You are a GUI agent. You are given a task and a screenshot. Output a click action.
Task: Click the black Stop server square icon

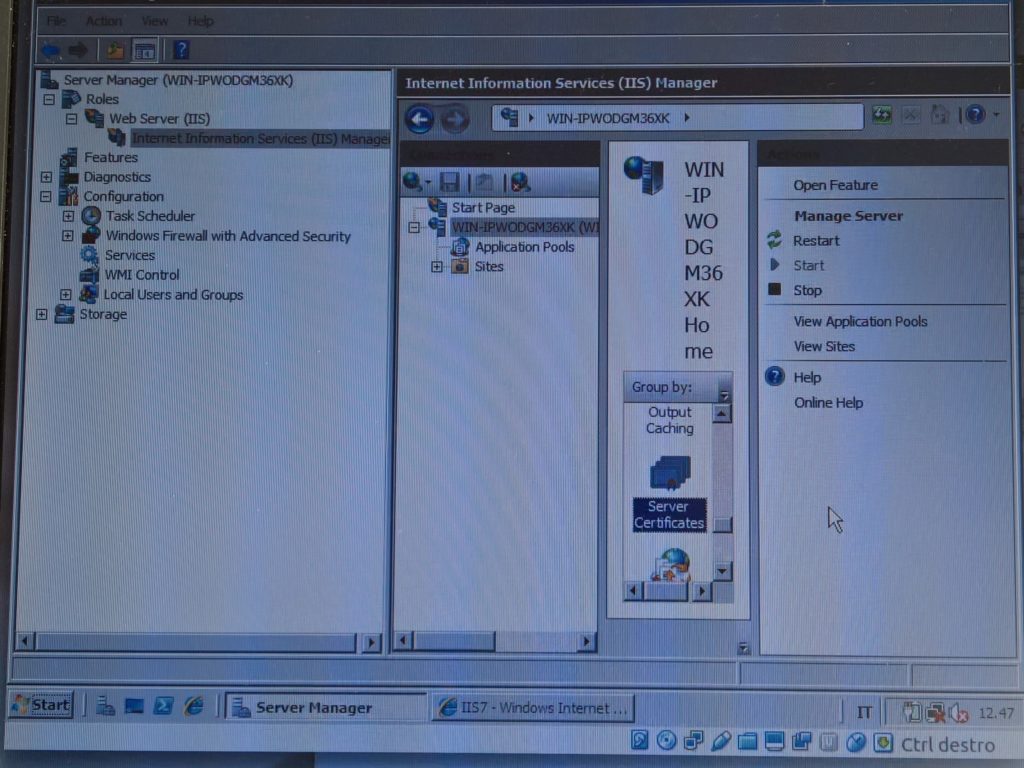[x=775, y=289]
